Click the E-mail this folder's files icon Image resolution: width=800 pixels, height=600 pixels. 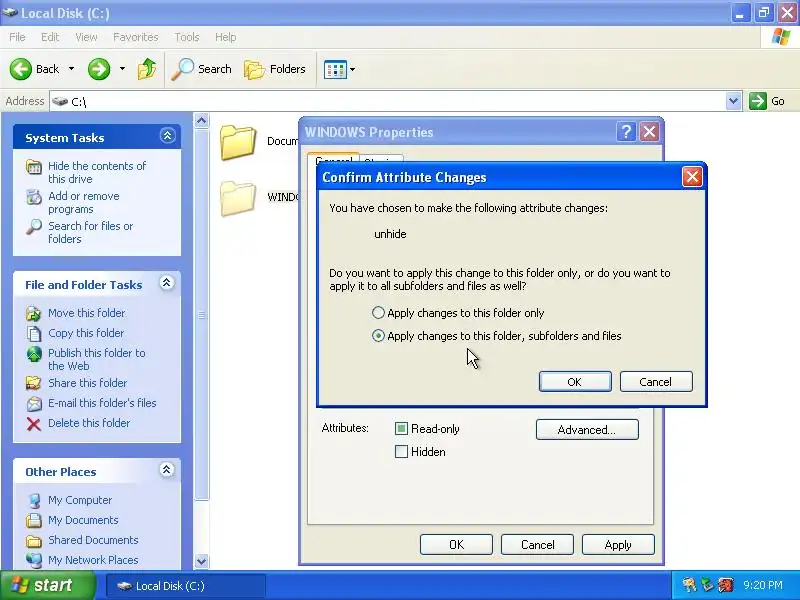34,403
